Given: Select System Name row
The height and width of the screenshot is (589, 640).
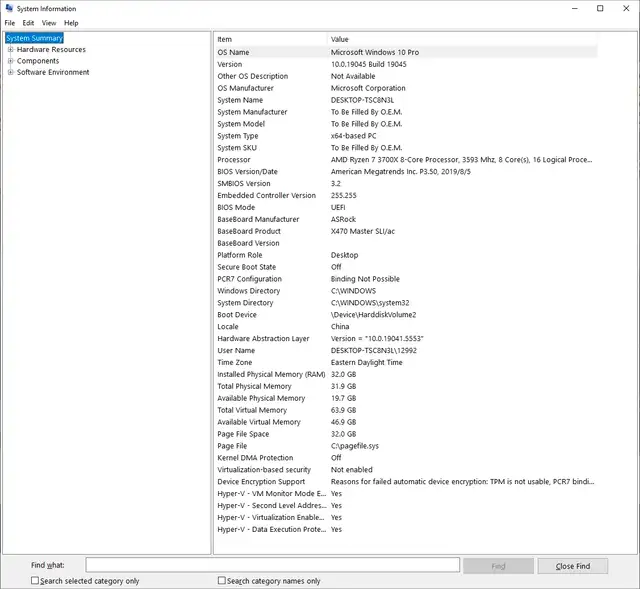Looking at the screenshot, I should pos(406,100).
